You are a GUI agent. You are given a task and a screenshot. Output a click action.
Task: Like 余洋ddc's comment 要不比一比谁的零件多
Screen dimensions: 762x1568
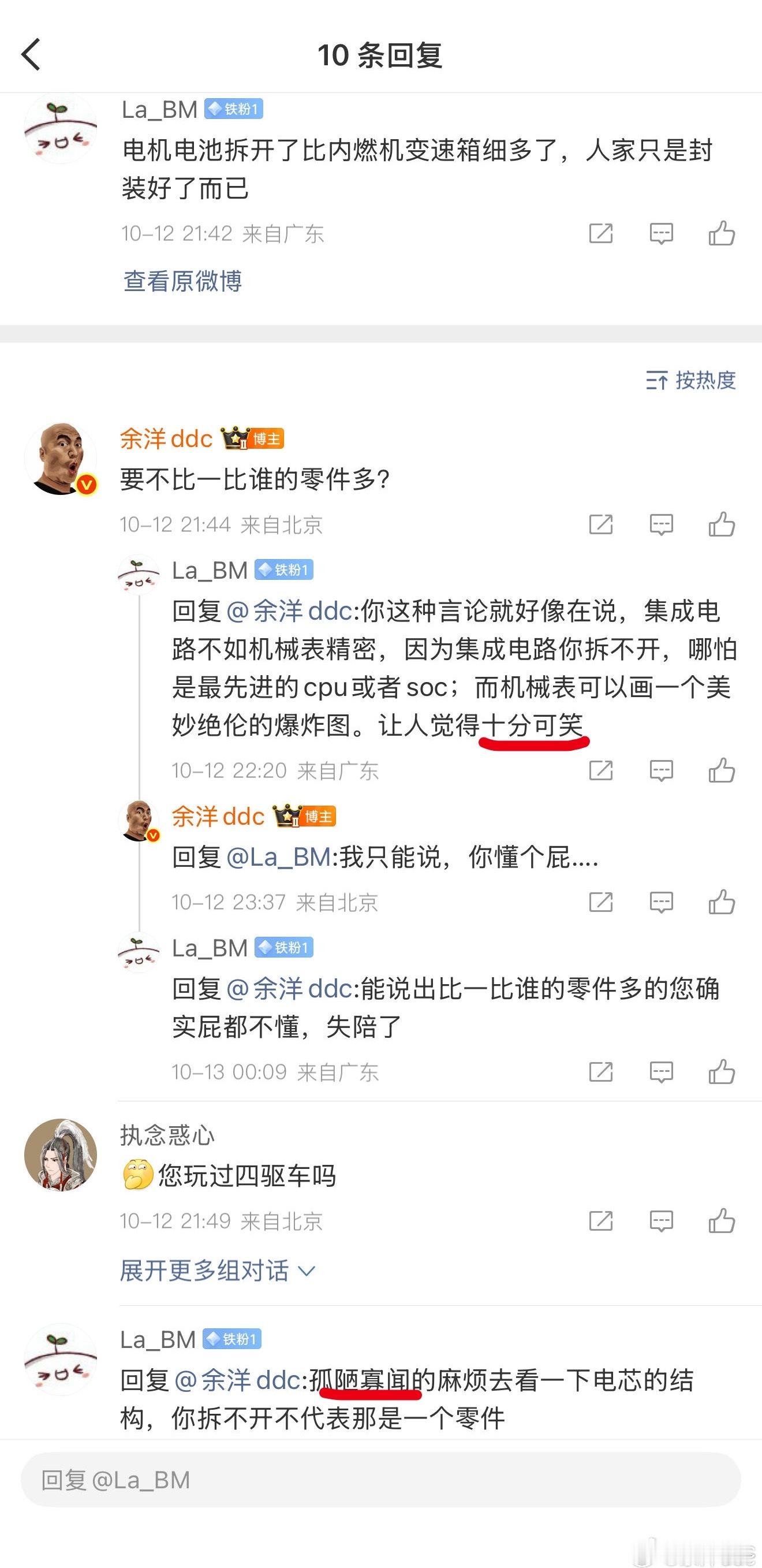pyautogui.click(x=722, y=525)
